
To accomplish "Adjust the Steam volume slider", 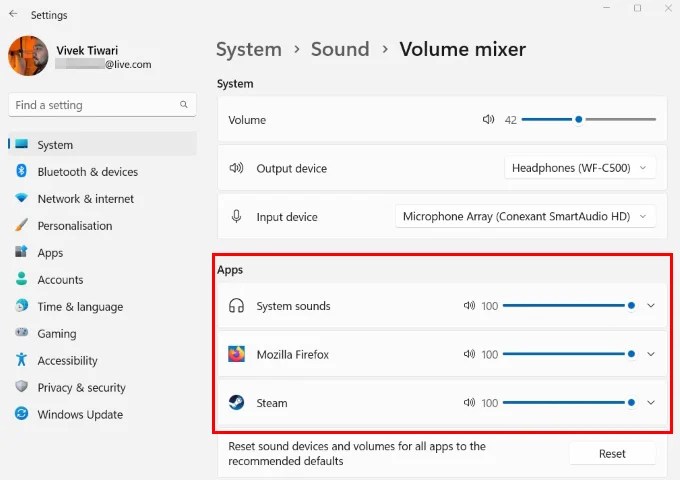I will 569,403.
